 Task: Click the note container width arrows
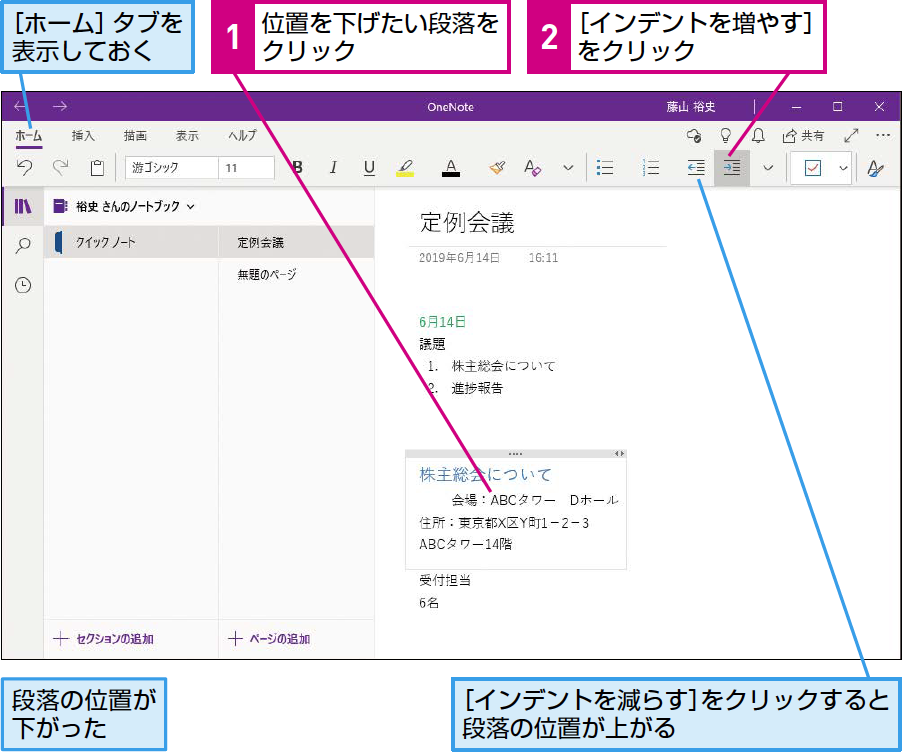tap(619, 454)
